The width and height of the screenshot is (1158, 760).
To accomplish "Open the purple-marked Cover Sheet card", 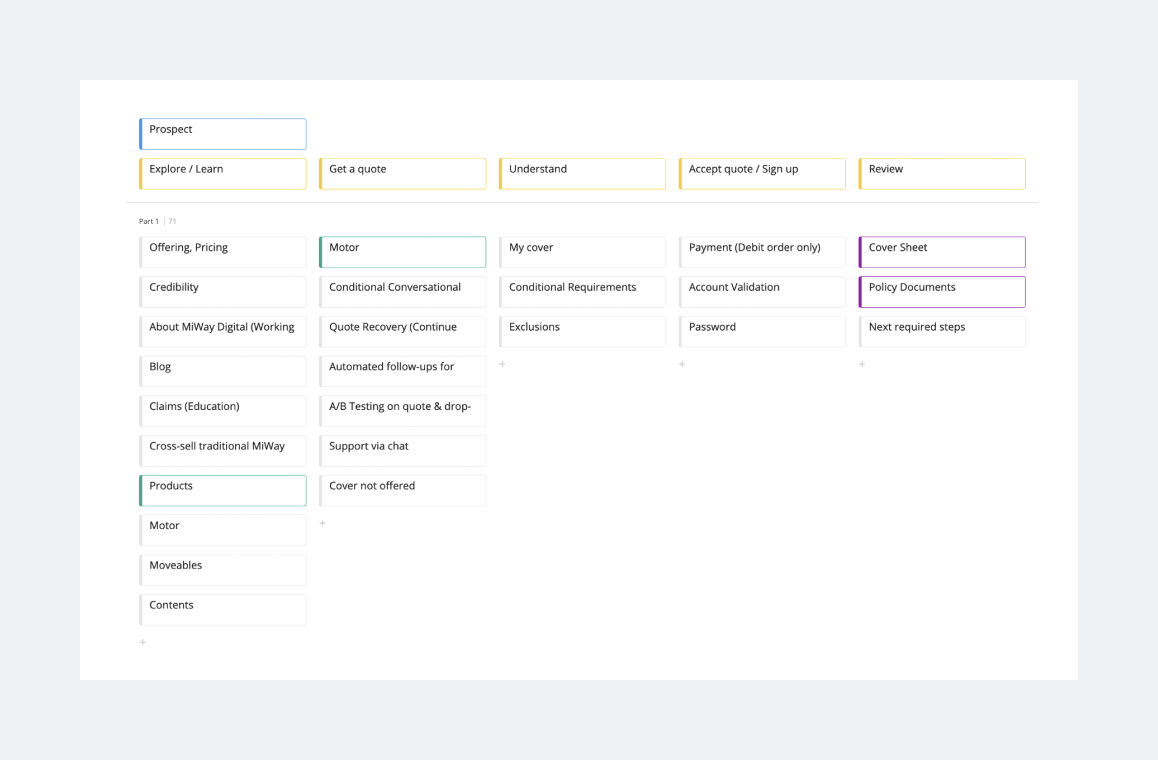I will tap(942, 252).
